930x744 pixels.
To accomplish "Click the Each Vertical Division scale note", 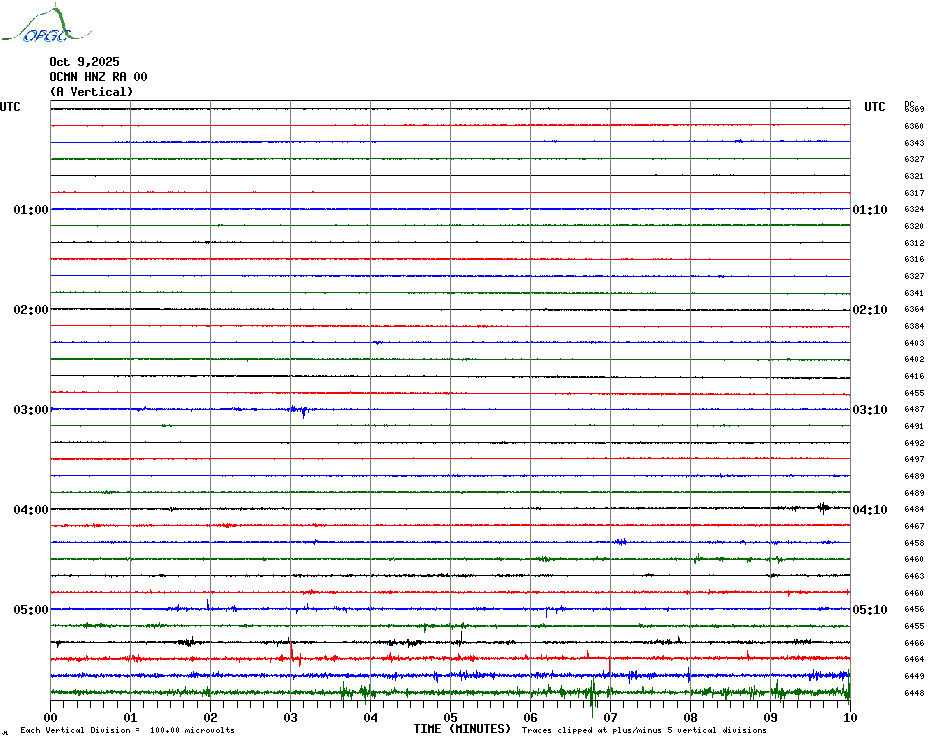I will [127, 730].
